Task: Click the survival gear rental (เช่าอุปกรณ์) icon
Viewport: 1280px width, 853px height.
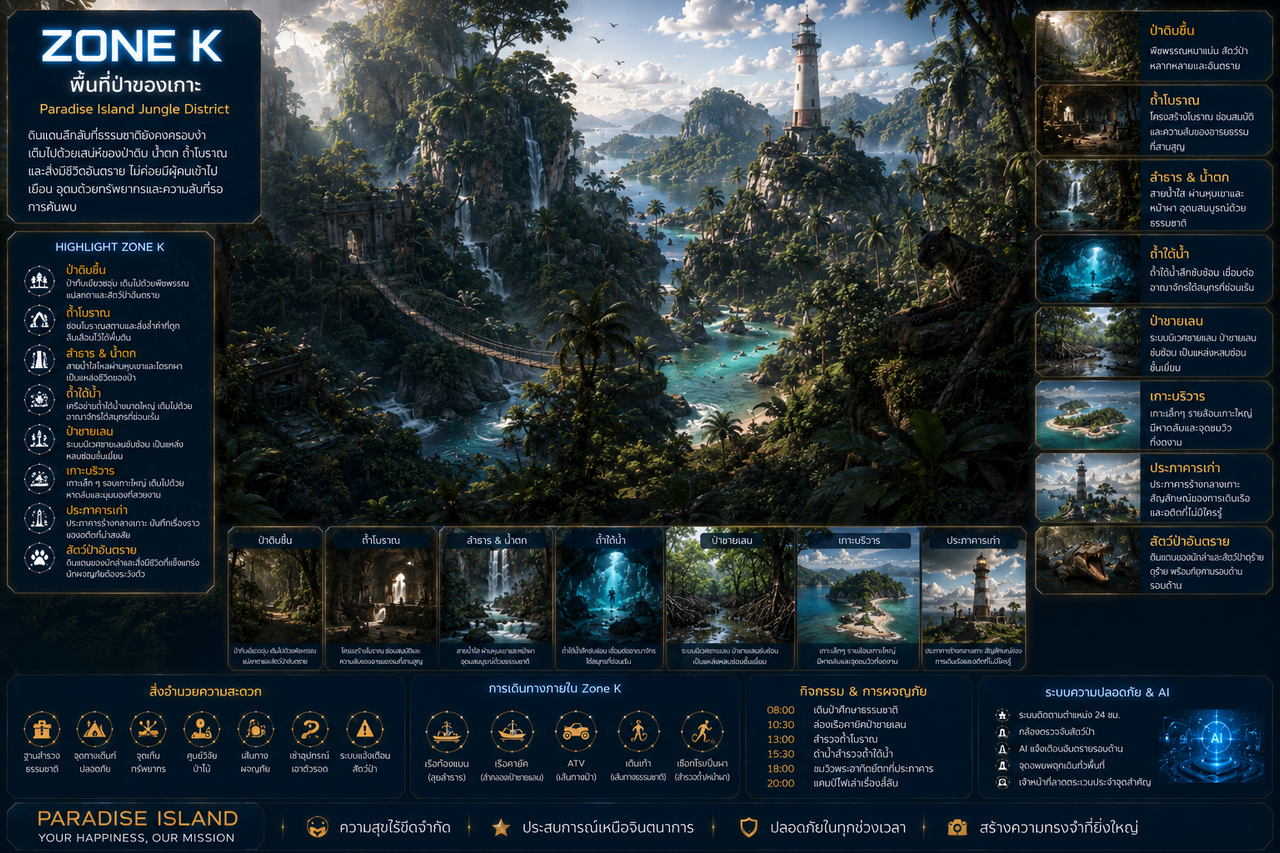Action: [x=310, y=728]
